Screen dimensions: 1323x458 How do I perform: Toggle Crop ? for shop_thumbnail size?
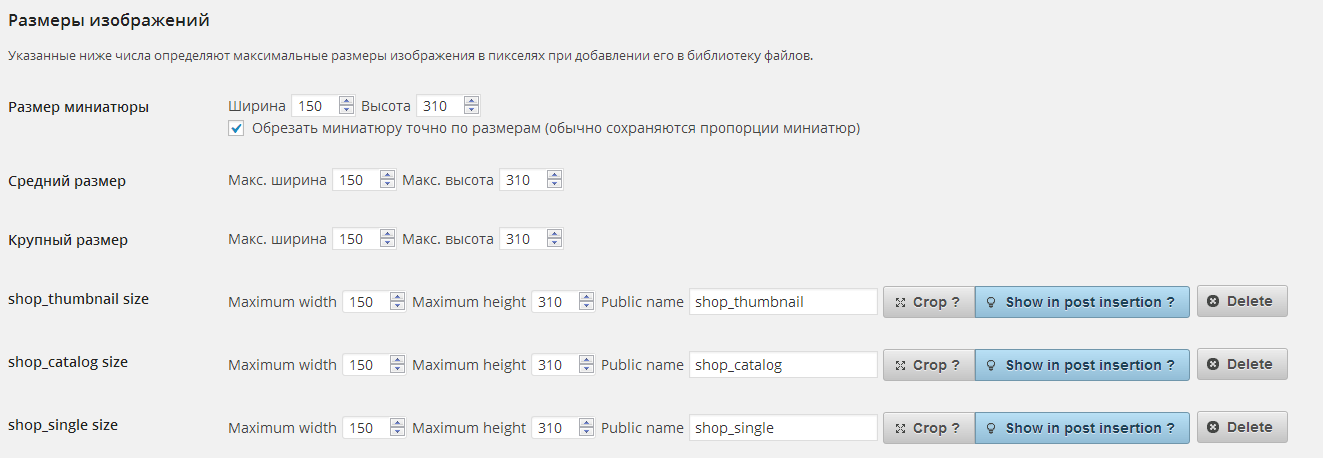pos(928,302)
